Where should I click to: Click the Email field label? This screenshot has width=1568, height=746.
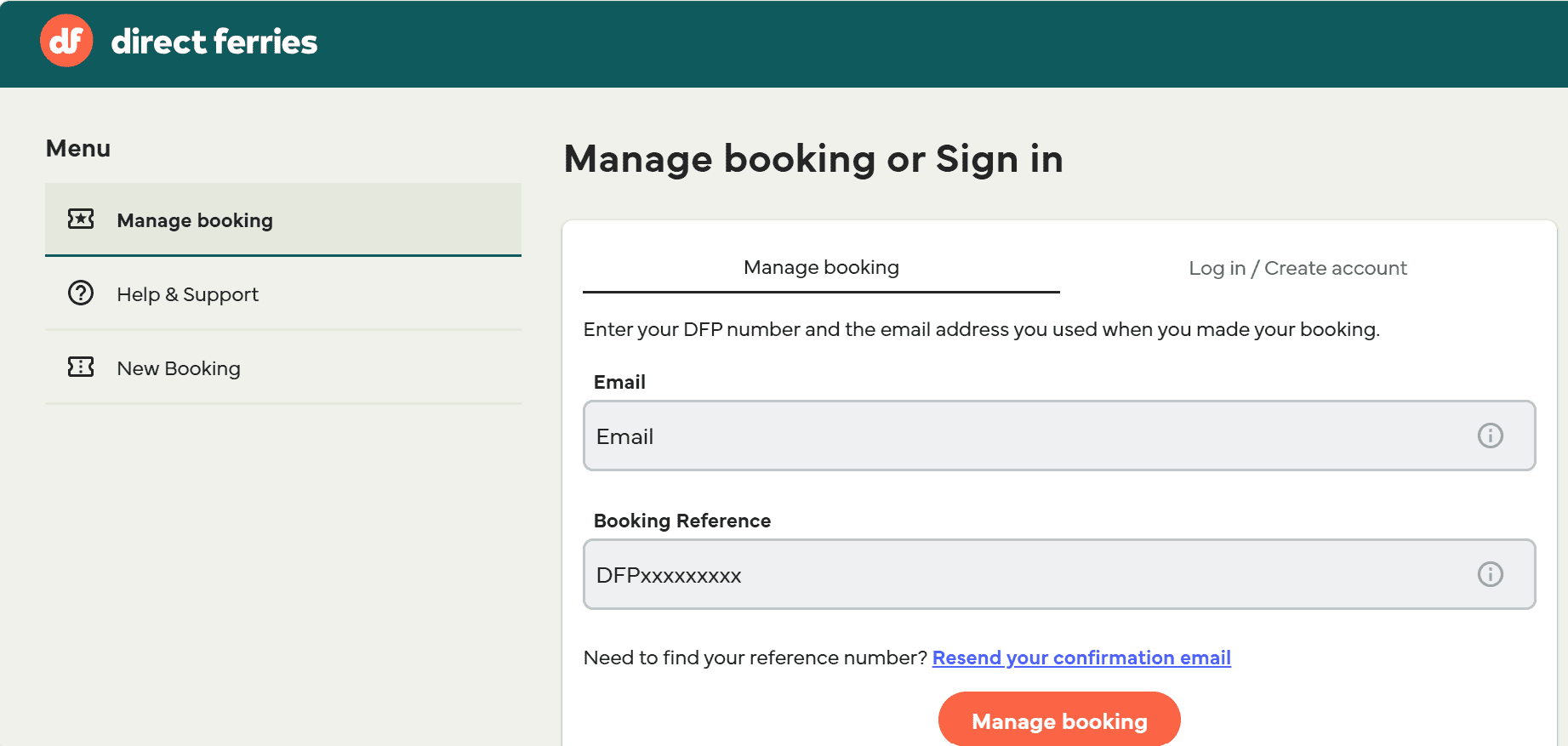pos(619,382)
